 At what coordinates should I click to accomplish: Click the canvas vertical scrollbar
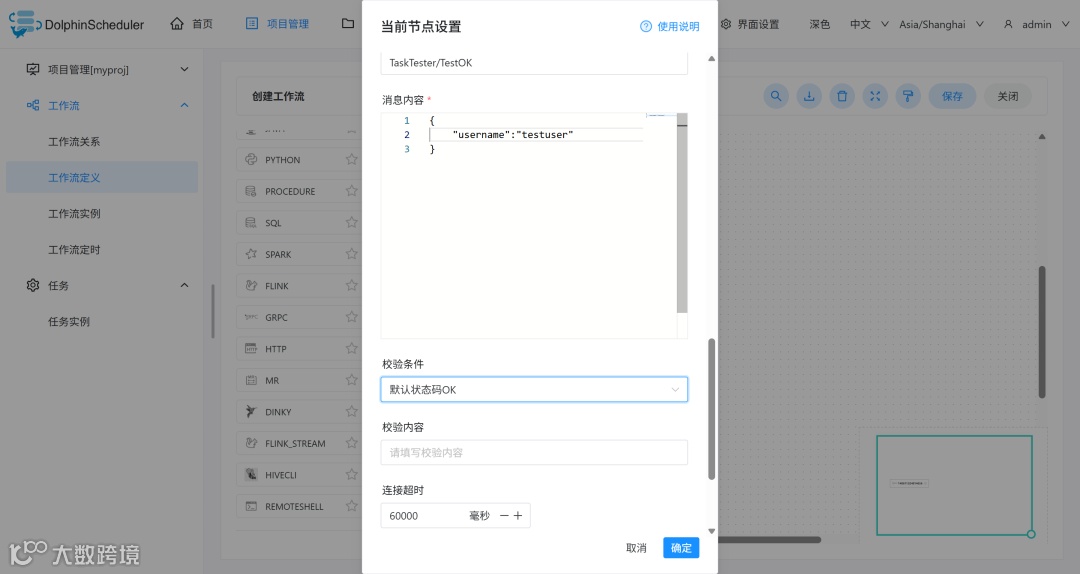1042,332
